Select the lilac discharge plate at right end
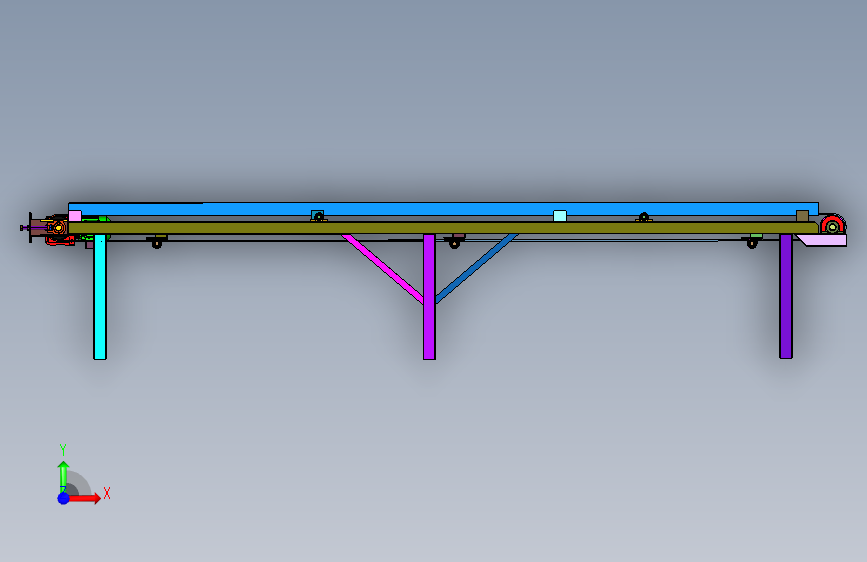This screenshot has height=562, width=867. click(x=822, y=240)
